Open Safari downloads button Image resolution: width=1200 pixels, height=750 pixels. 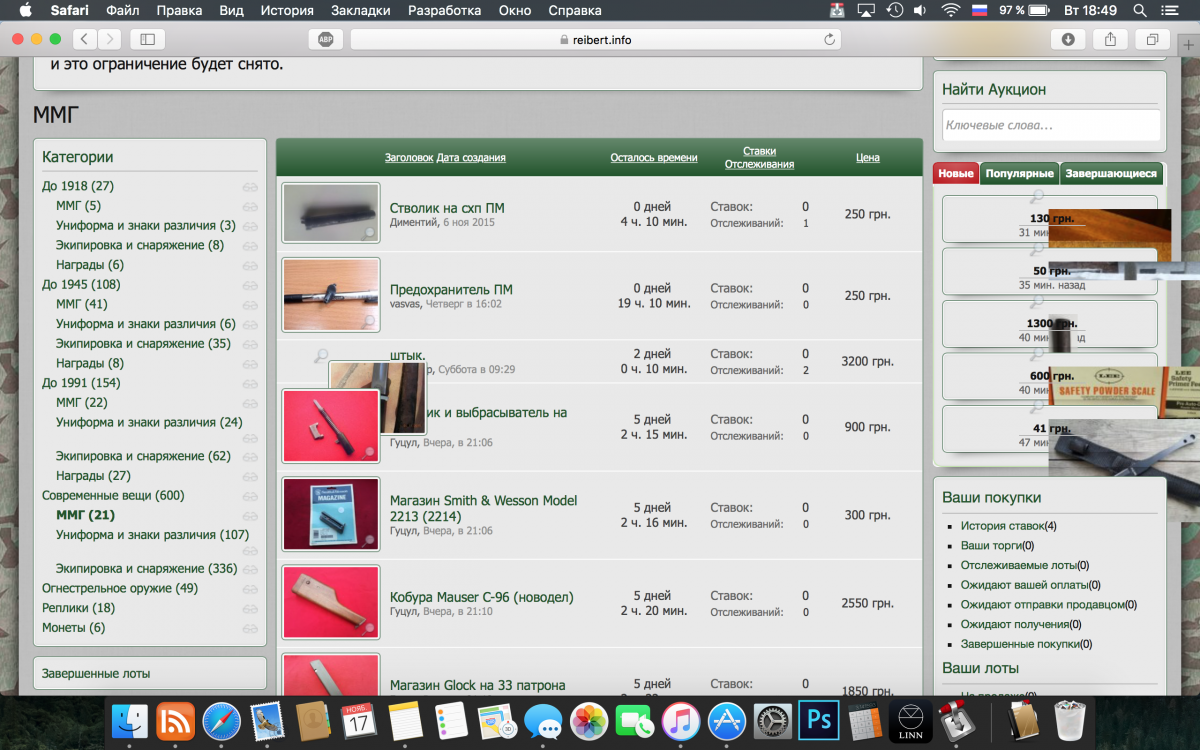coord(1068,39)
